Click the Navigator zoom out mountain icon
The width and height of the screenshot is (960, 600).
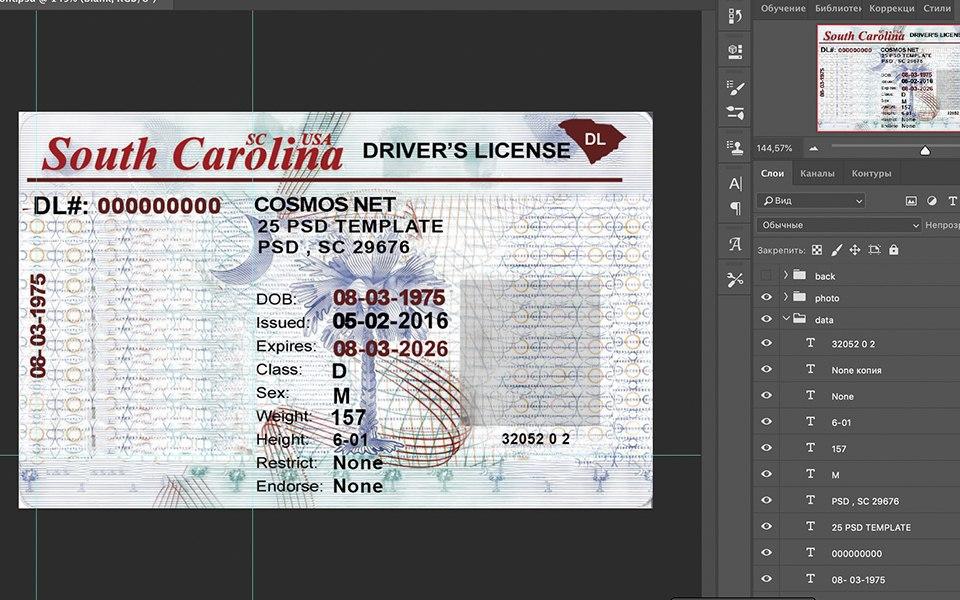pos(814,148)
